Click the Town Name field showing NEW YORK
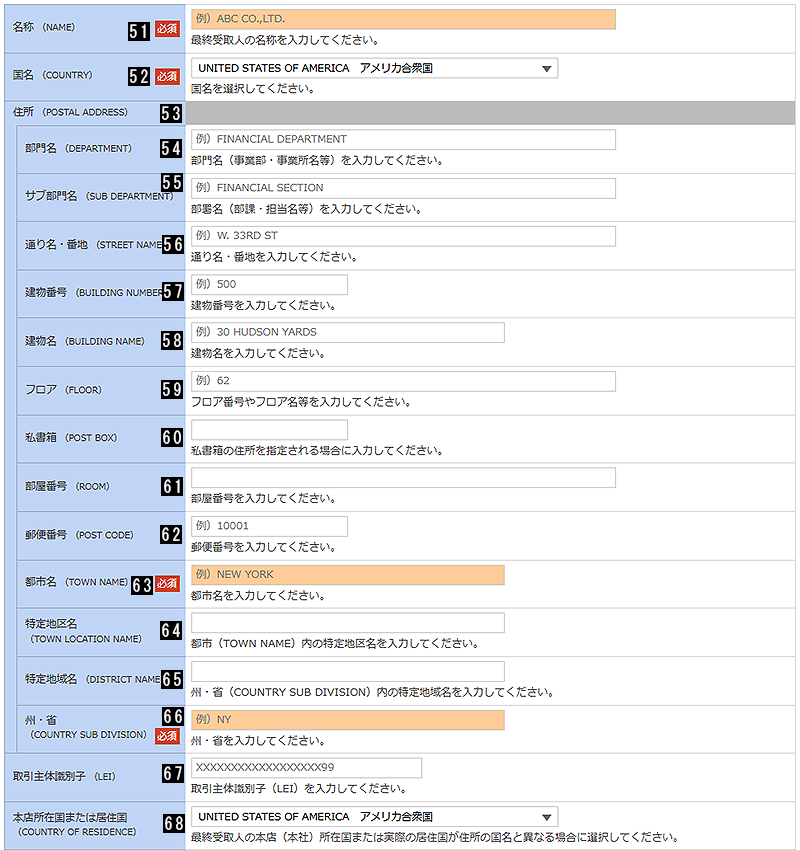Image resolution: width=800 pixels, height=850 pixels. tap(347, 575)
